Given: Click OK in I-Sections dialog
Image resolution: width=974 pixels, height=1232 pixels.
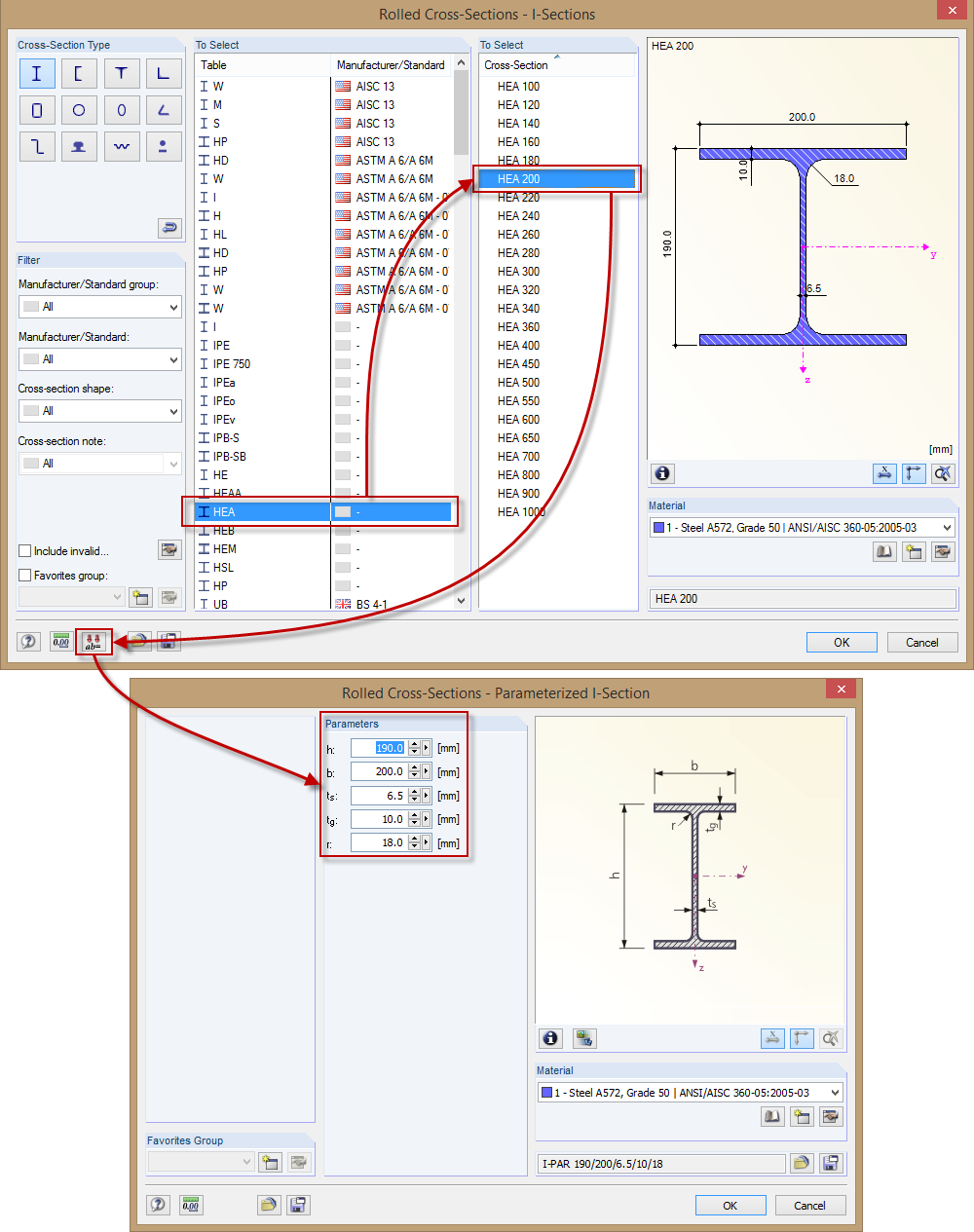Looking at the screenshot, I should click(842, 642).
